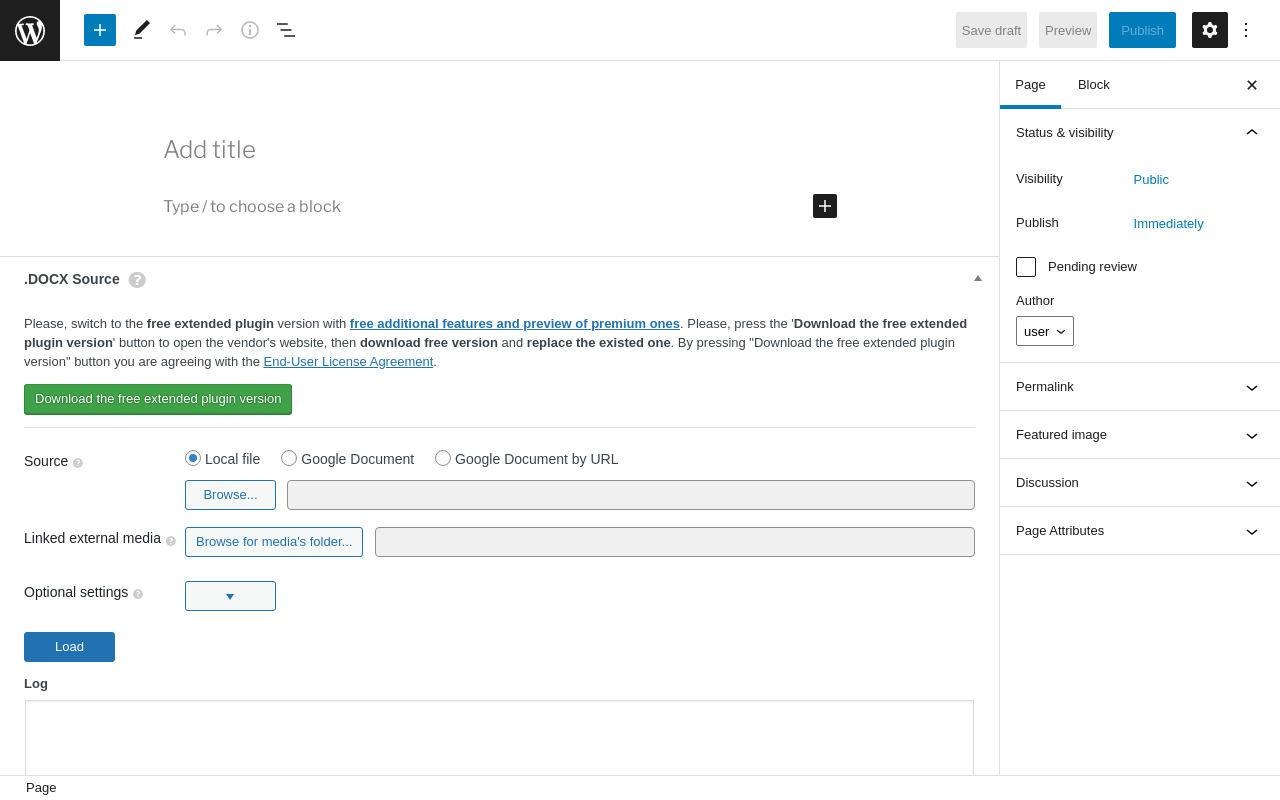Screen dimensions: 1280x800
Task: Enable the Pending review checkbox
Action: tap(1026, 267)
